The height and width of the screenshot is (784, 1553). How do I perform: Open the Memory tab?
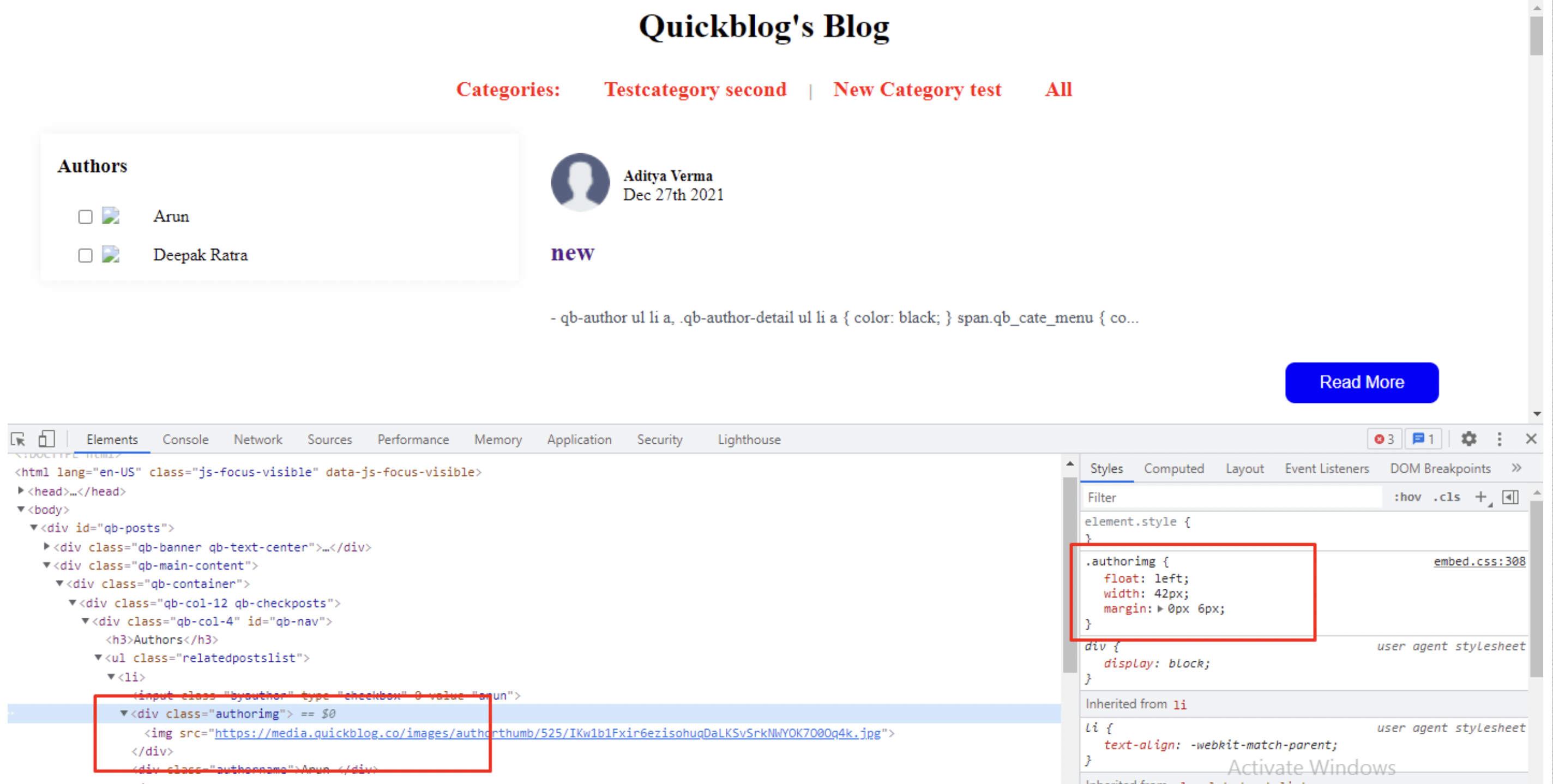pyautogui.click(x=498, y=439)
